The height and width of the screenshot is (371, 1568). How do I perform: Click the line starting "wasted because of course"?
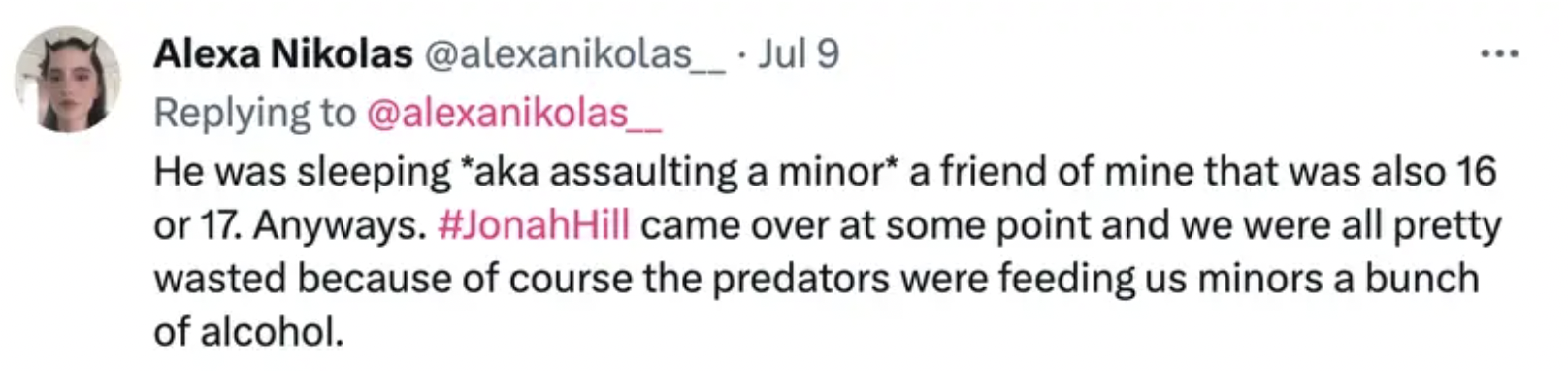816,279
